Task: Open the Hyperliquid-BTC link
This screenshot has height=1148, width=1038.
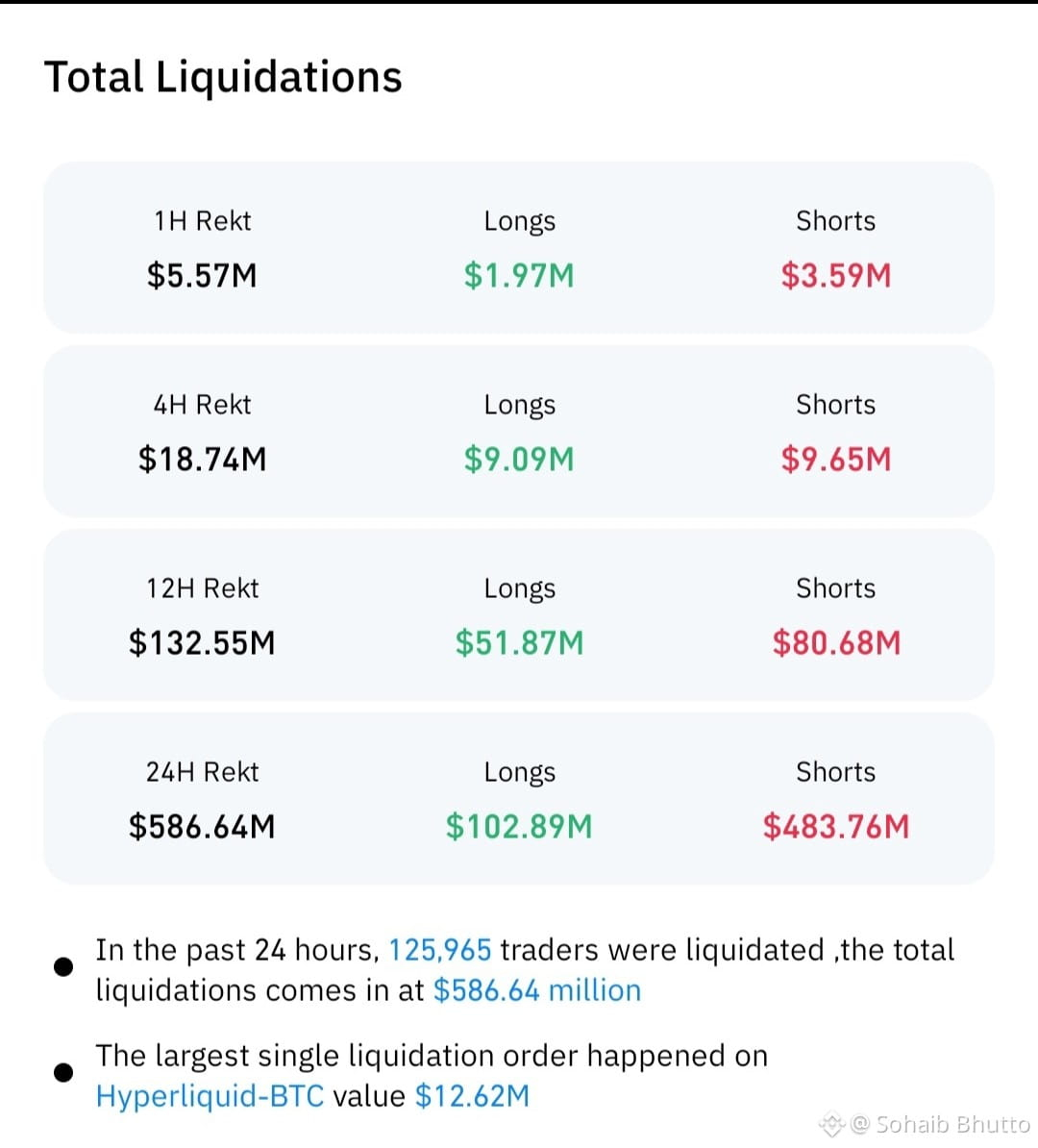Action: pos(210,1096)
